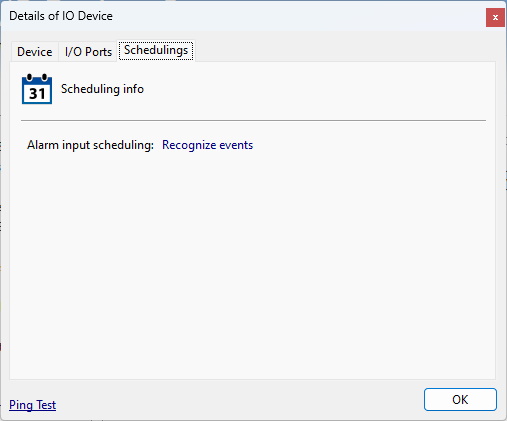507x421 pixels.
Task: Dismiss the window using the red X
Action: (495, 17)
